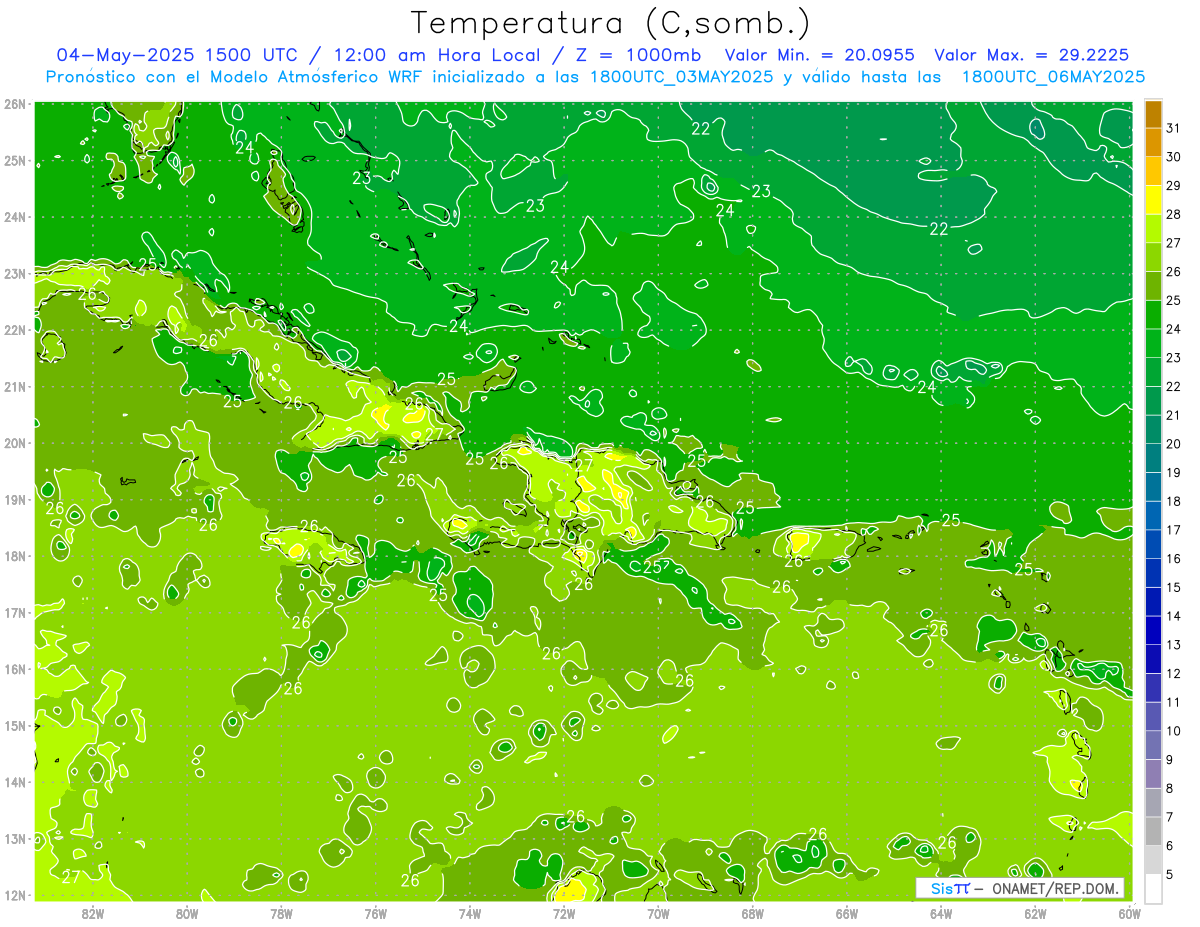The image size is (1200, 927).
Task: Click the '22N' latitude axis label
Action: [x=15, y=330]
